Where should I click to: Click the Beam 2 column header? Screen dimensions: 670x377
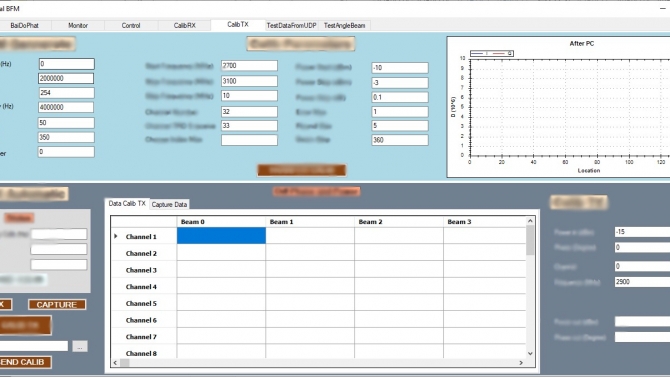pos(399,221)
